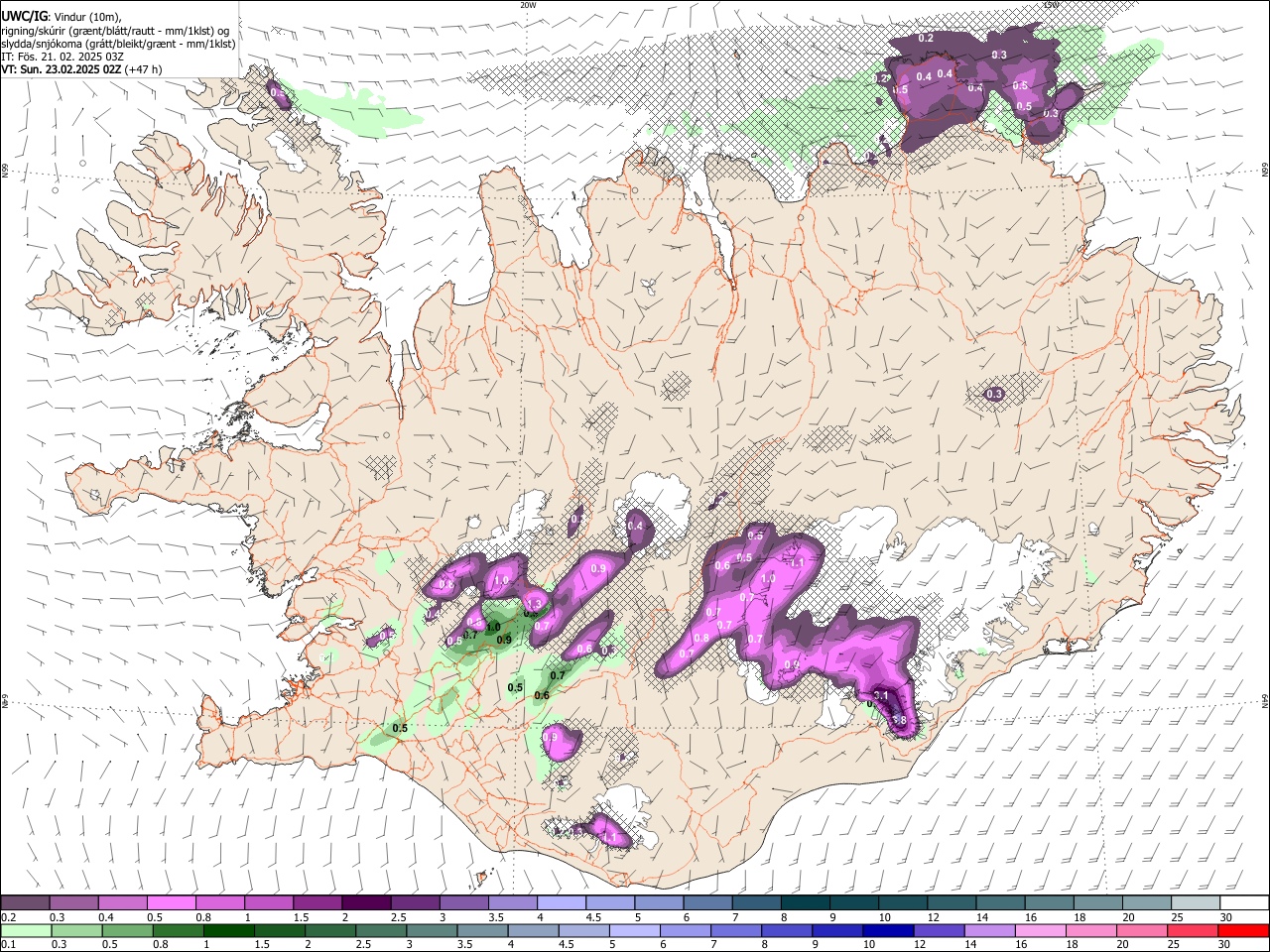Click the top legend label '30'
The width and height of the screenshot is (1270, 952).
coord(1226,917)
